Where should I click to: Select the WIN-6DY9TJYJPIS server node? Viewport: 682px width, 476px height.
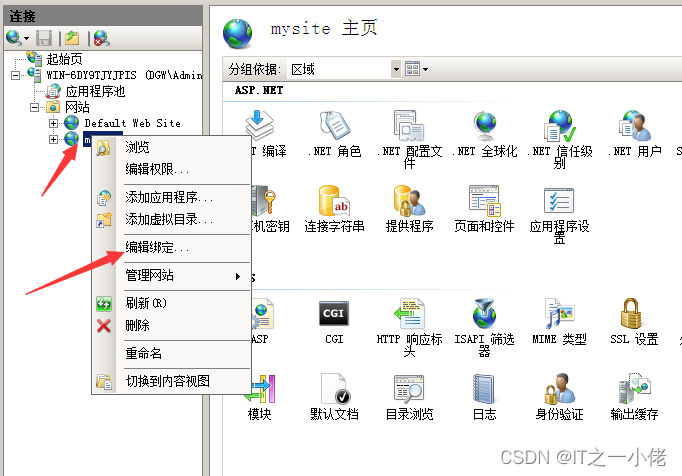(124, 75)
